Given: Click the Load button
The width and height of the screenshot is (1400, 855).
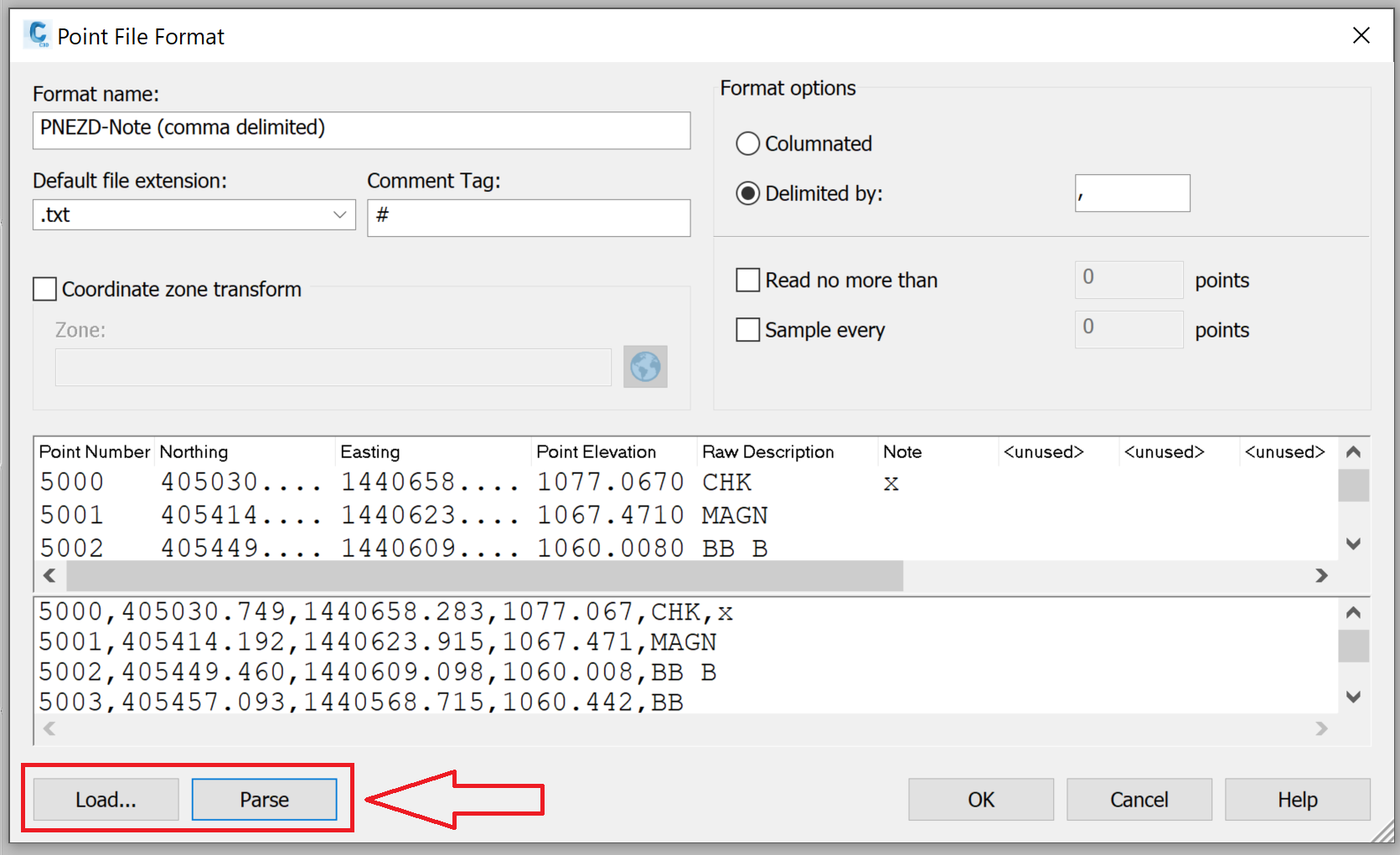Looking at the screenshot, I should pyautogui.click(x=105, y=799).
